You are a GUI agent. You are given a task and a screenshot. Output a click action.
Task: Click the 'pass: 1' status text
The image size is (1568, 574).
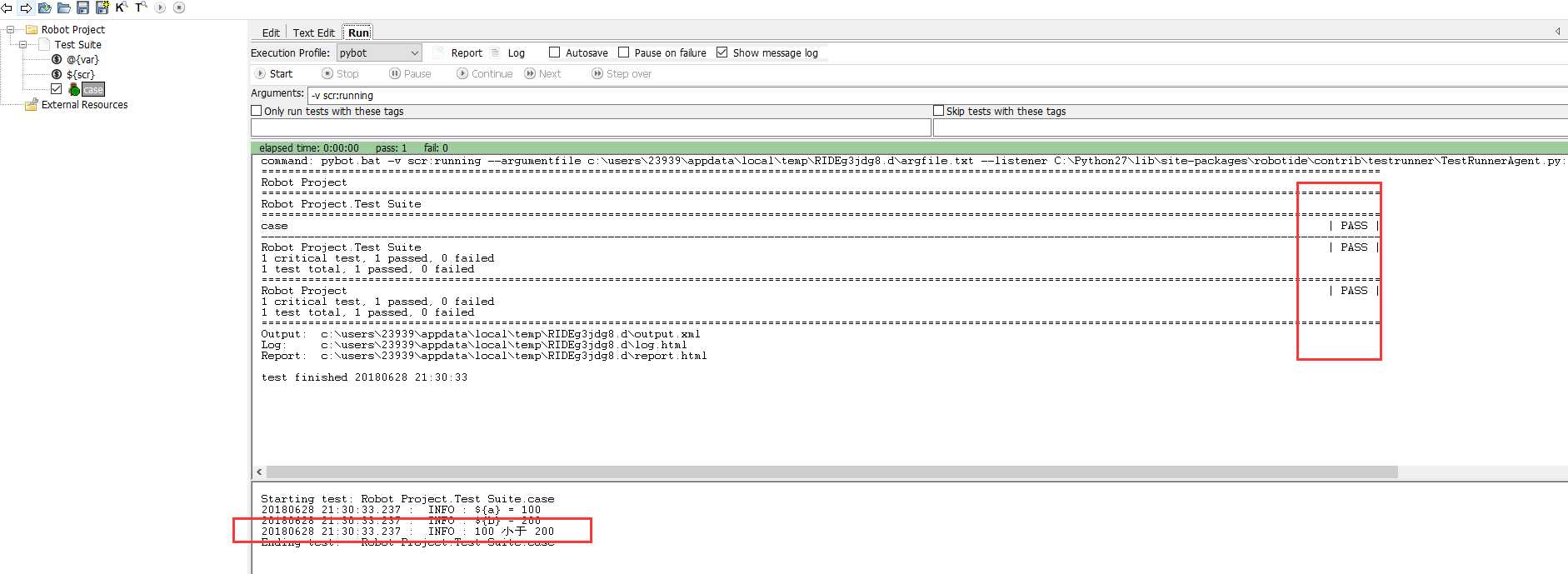click(x=392, y=147)
